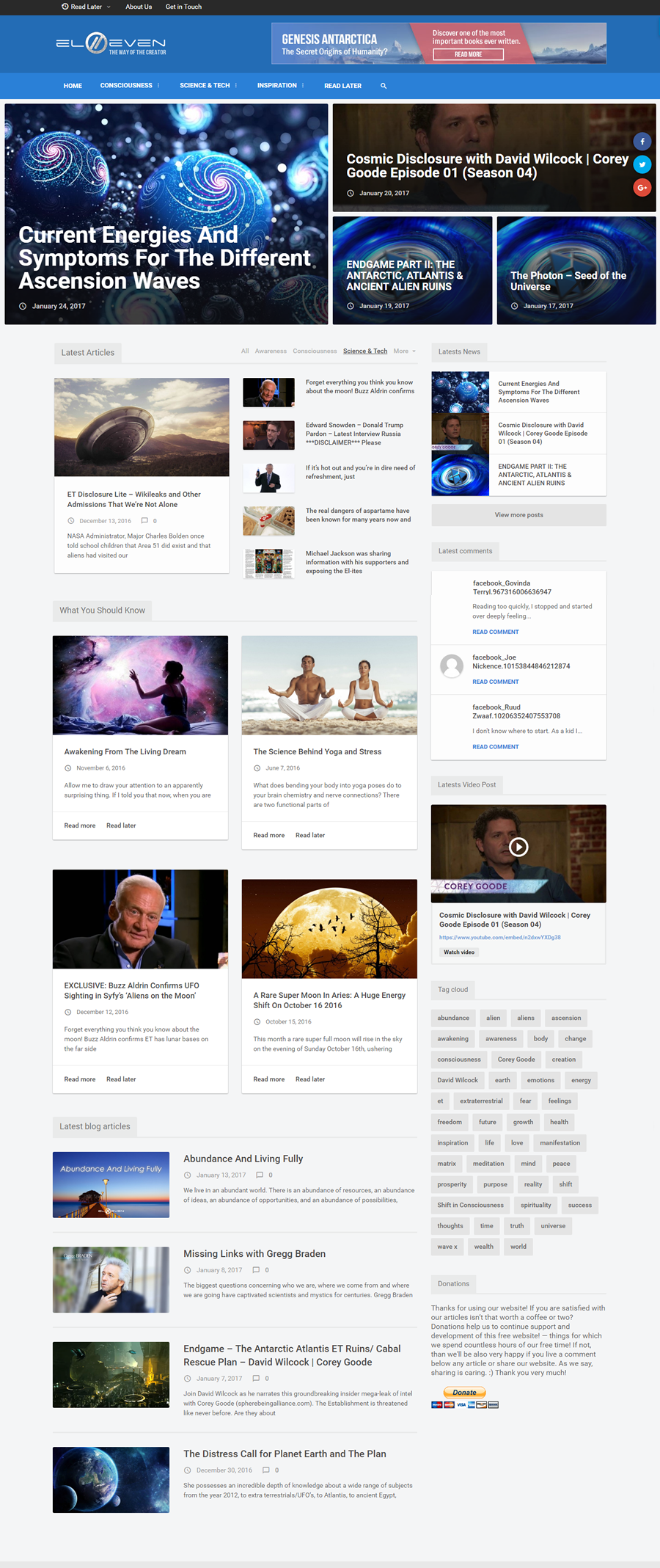Select the Science & Tech articles tab

click(365, 351)
